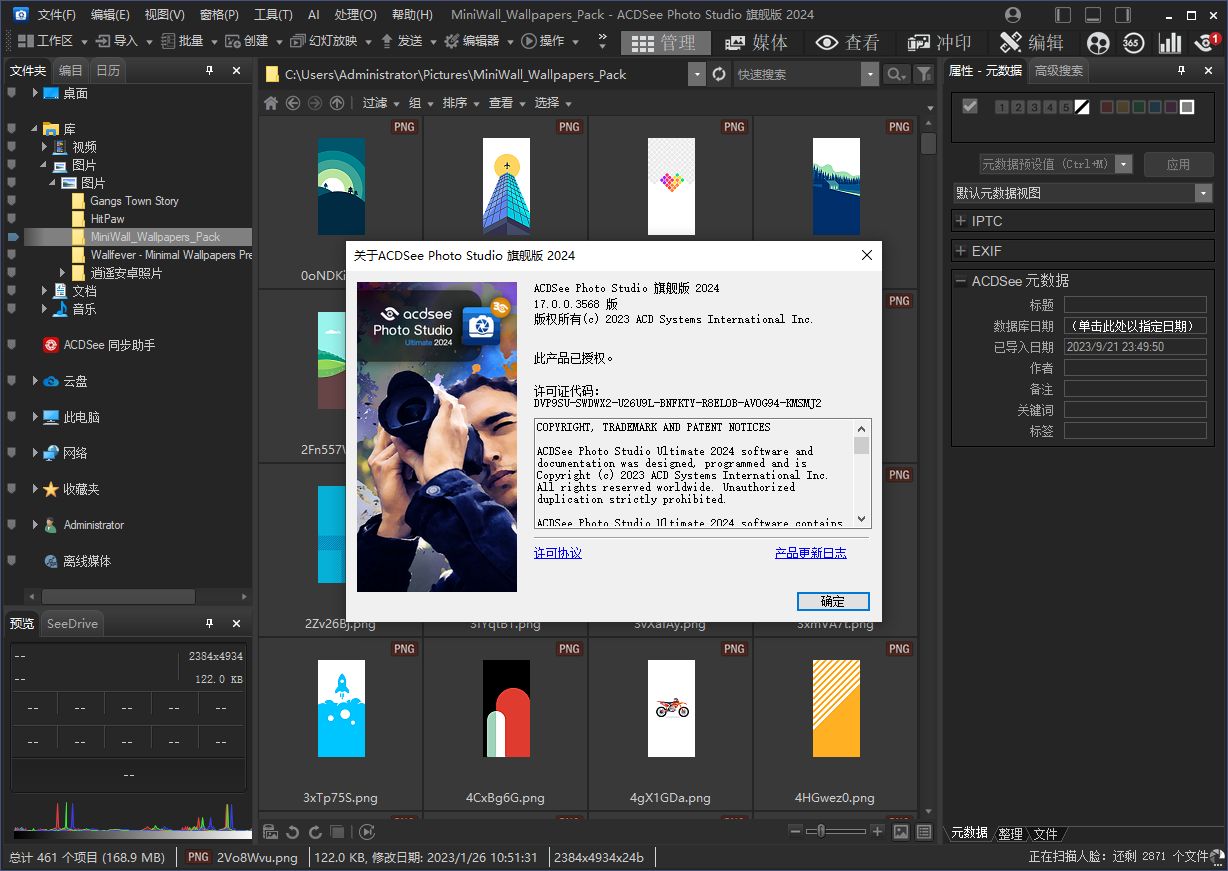Switch to the 日历 tab
Viewport: 1228px width, 871px height.
point(108,70)
